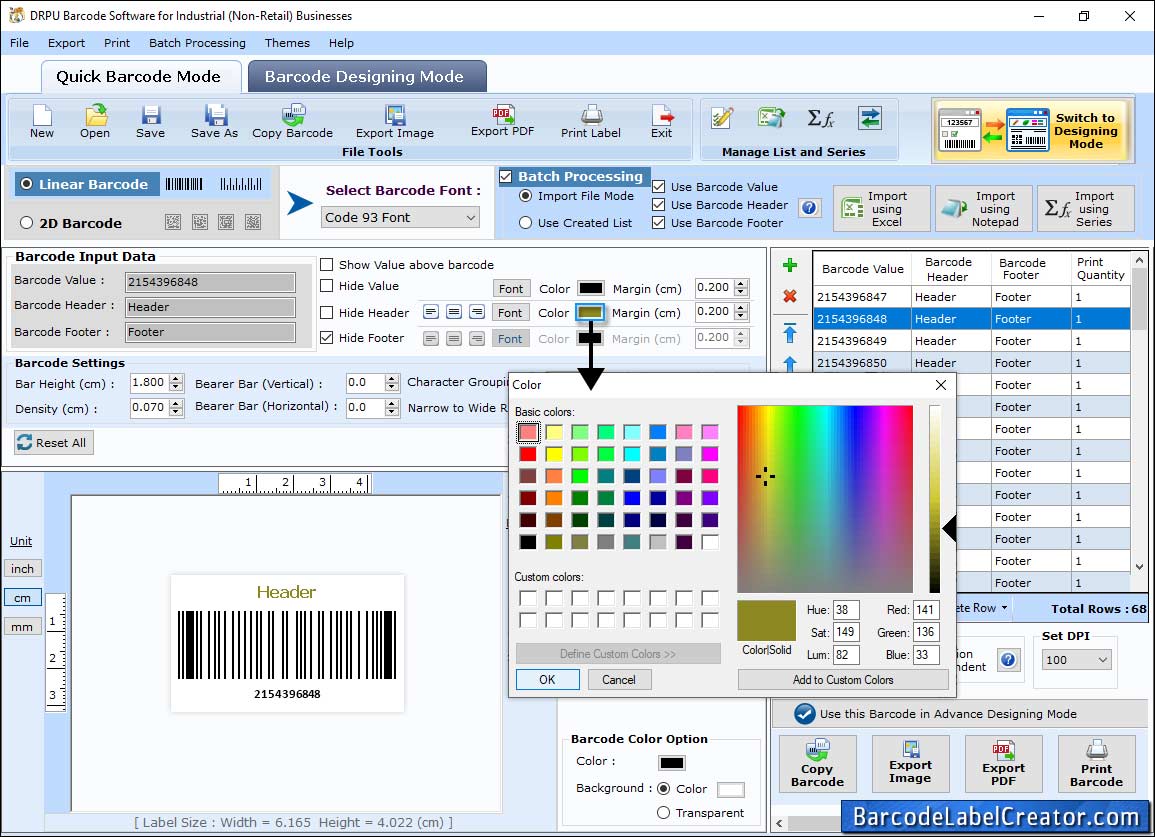The image size is (1155, 837).
Task: Click the sigma series function icon
Action: [x=820, y=118]
